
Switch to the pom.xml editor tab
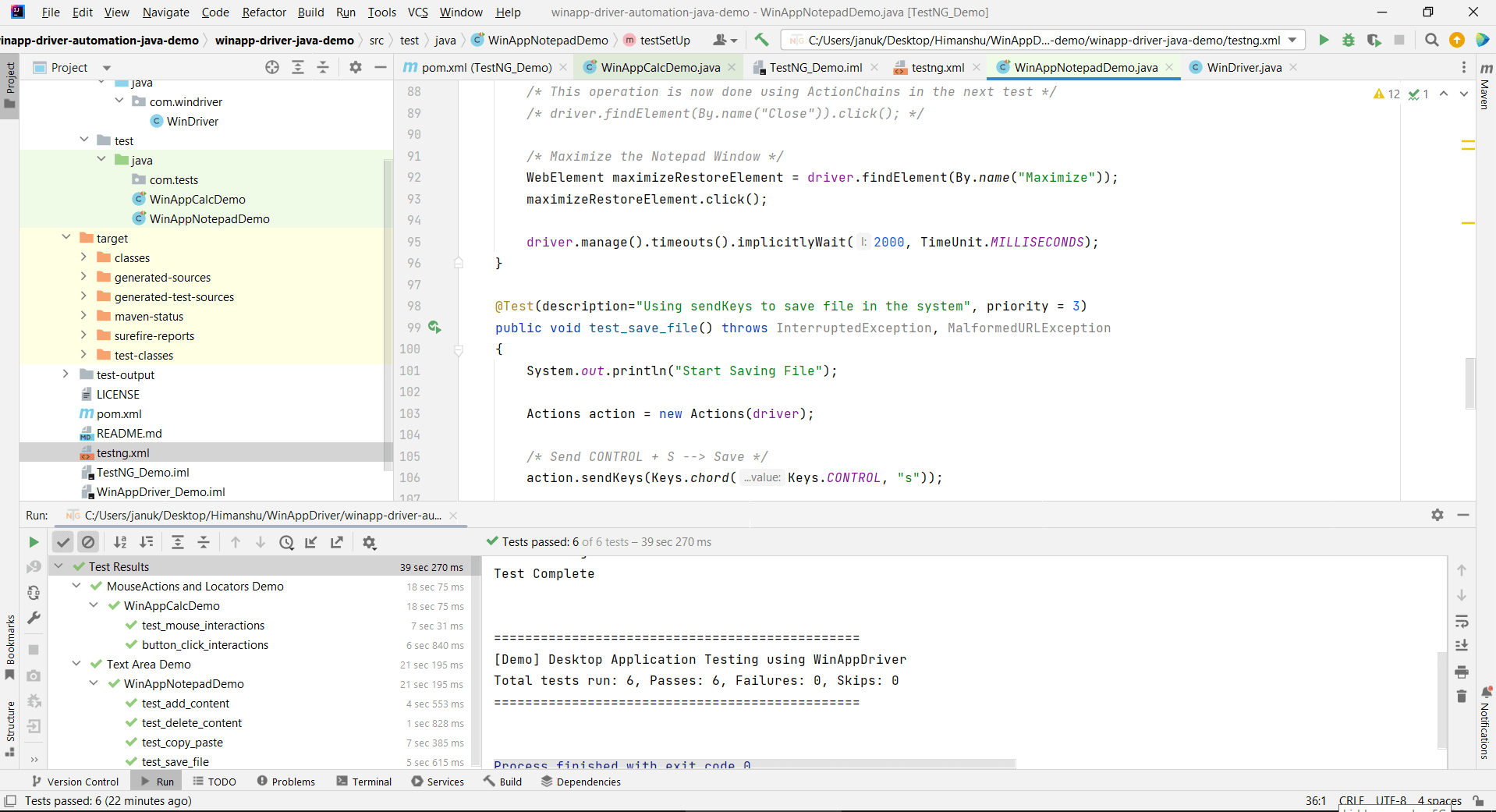coord(482,67)
